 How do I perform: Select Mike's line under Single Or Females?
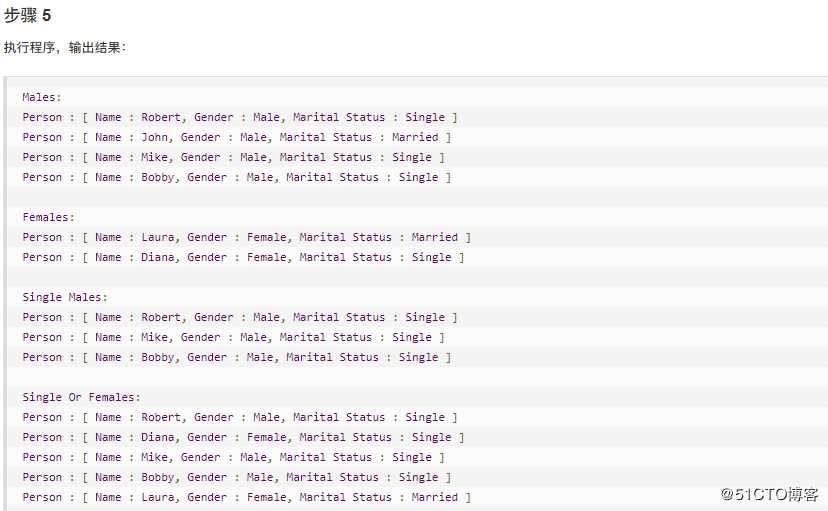(233, 457)
